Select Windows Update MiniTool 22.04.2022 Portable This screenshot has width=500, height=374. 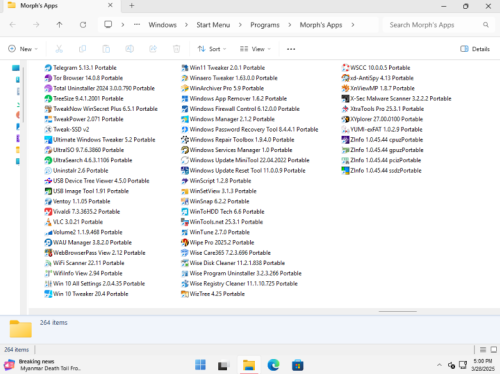point(245,160)
